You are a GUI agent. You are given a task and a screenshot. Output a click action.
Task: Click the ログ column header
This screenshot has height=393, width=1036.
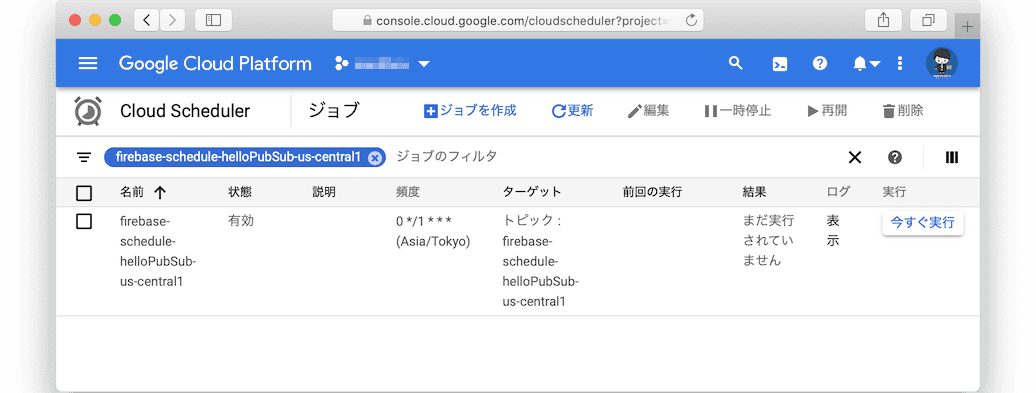click(838, 192)
